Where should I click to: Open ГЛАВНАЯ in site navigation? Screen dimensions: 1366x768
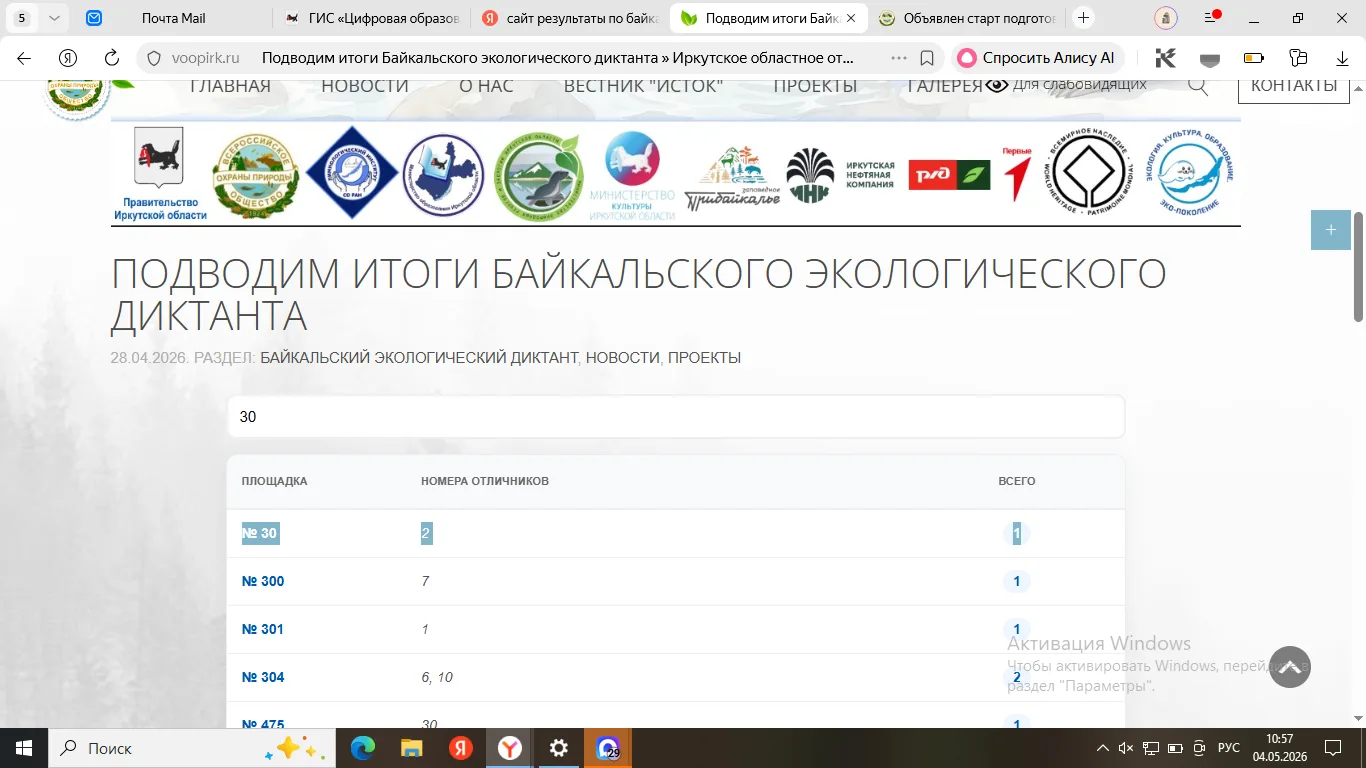click(x=230, y=86)
